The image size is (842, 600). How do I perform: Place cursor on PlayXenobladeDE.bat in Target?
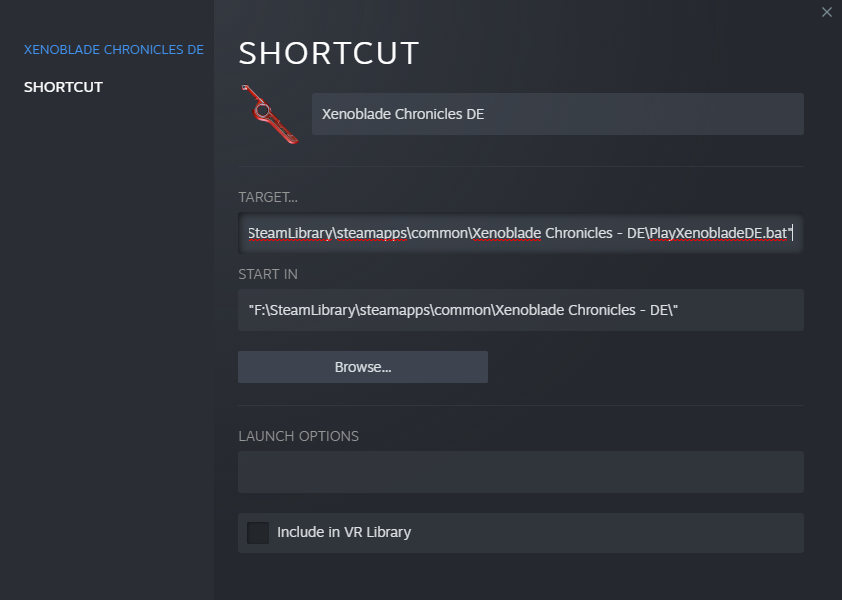click(x=718, y=233)
